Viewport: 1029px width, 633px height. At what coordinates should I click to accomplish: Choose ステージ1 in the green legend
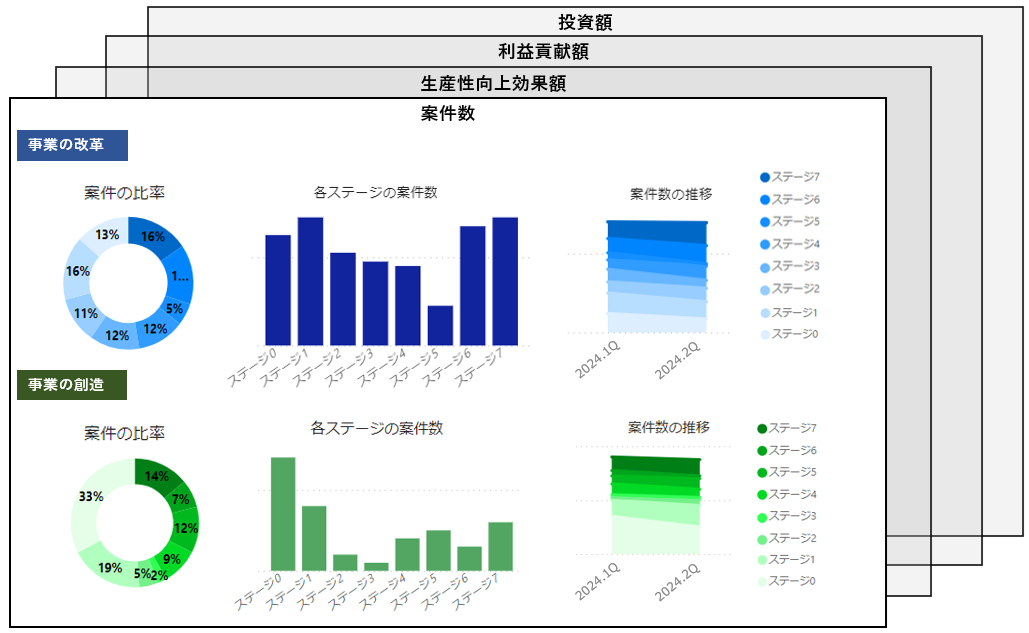pyautogui.click(x=786, y=560)
